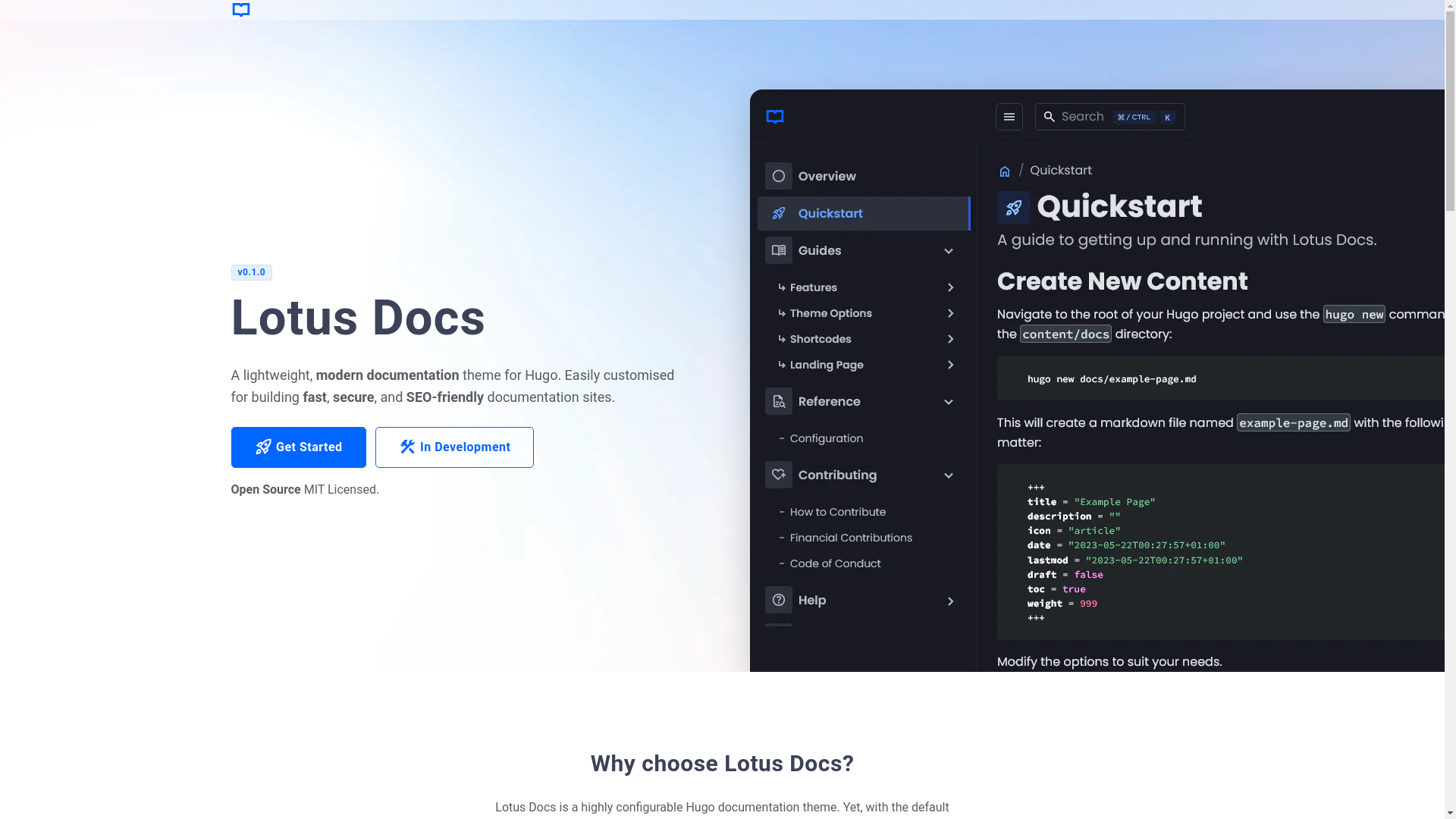Click the 'Lotus Docs' main heading
Viewport: 1456px width, 819px height.
[358, 317]
